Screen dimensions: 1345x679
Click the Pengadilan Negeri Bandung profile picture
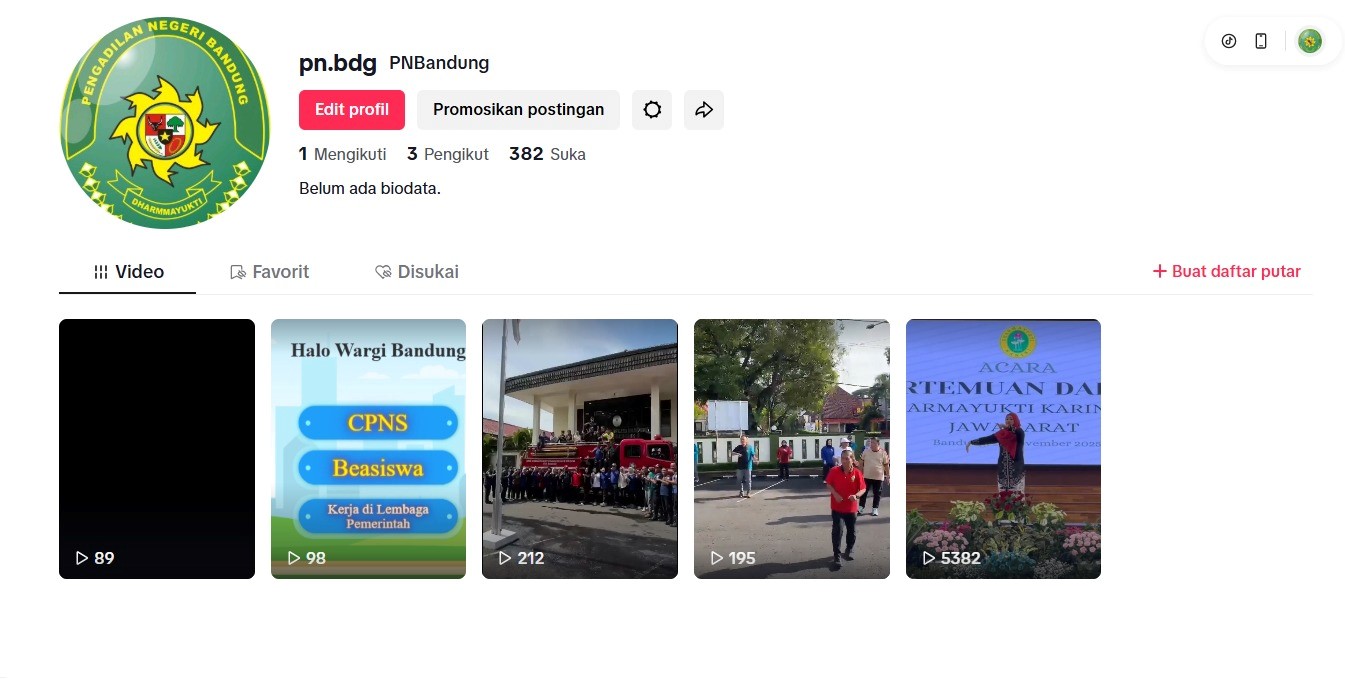click(165, 123)
